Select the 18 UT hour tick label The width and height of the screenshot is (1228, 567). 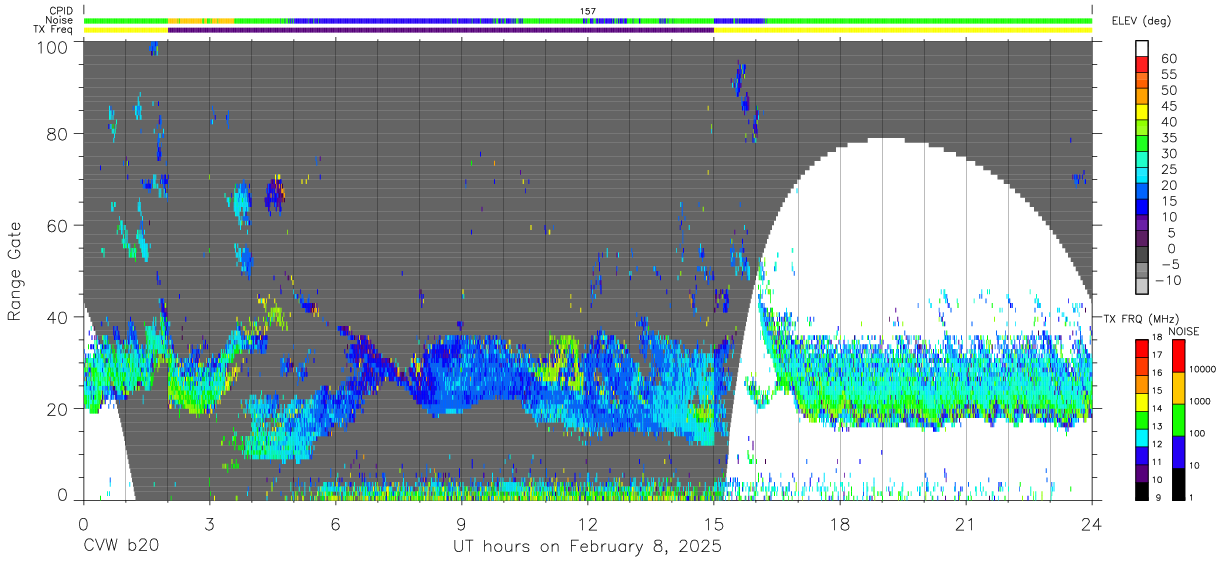tap(840, 525)
